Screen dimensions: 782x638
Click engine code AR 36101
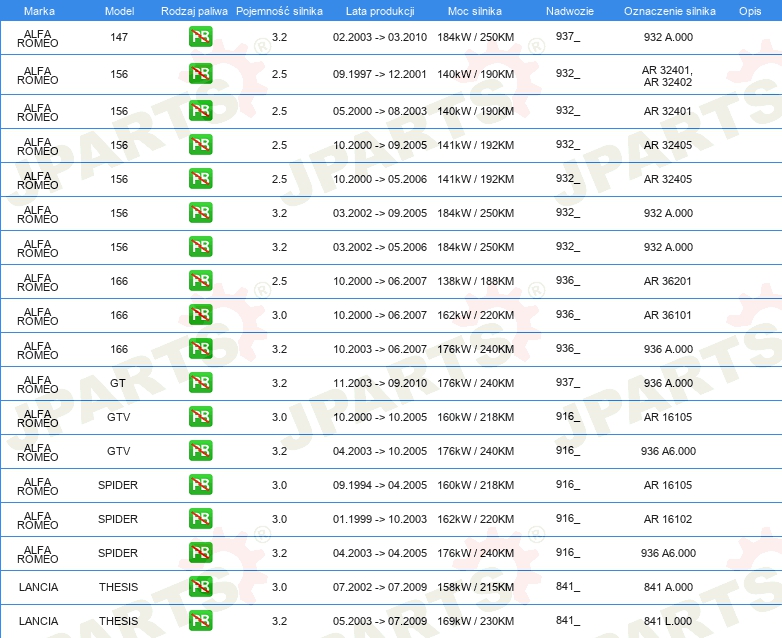(x=667, y=315)
